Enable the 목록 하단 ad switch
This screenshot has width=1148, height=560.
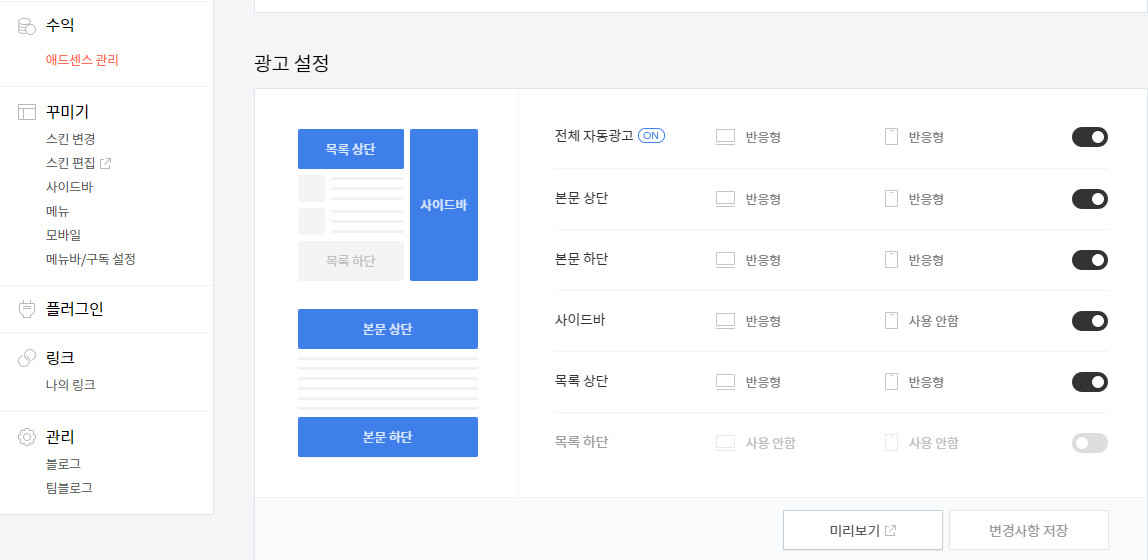click(1089, 443)
